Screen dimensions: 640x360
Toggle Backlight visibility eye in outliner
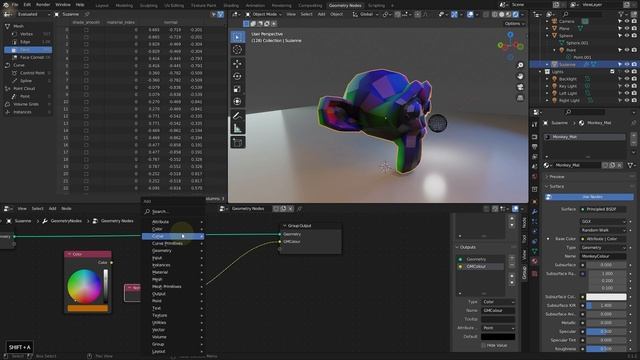pyautogui.click(x=627, y=79)
